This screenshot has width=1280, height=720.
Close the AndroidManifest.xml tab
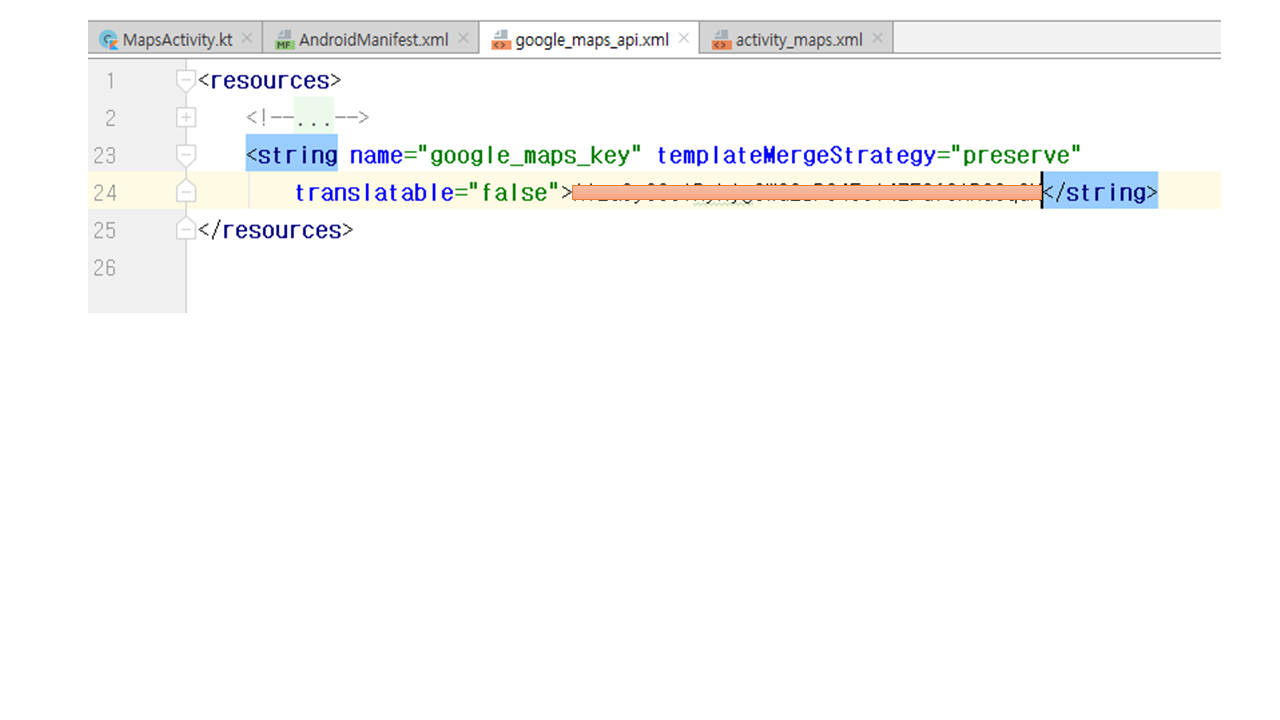[463, 39]
